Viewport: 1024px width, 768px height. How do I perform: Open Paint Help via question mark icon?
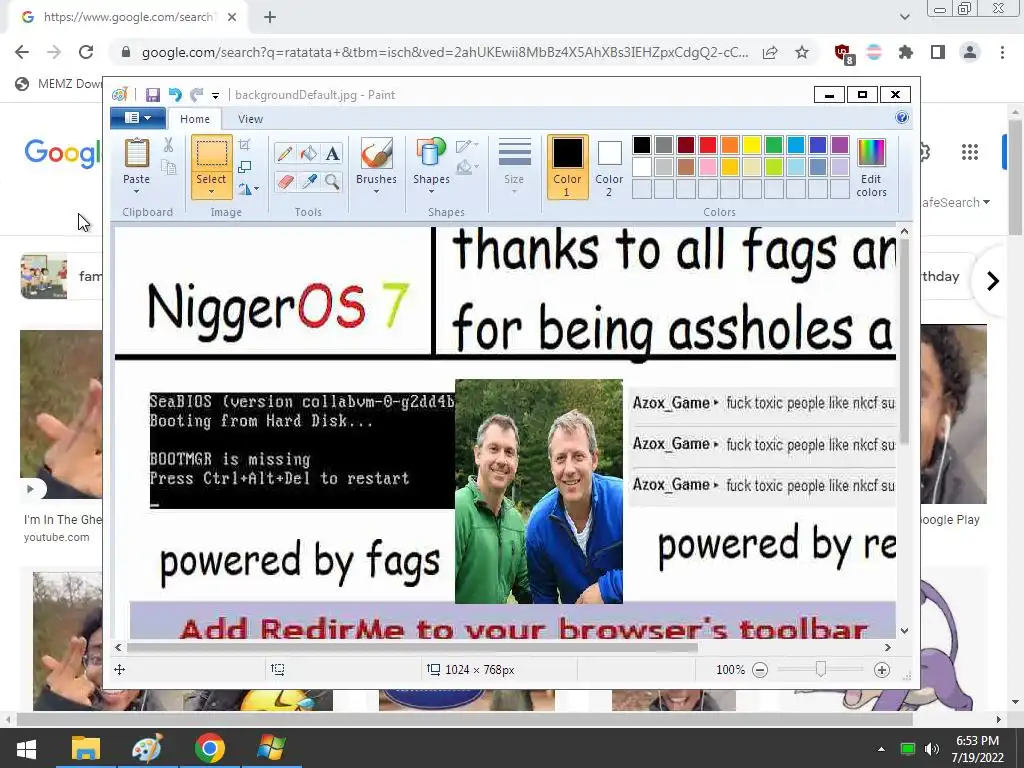[x=902, y=118]
